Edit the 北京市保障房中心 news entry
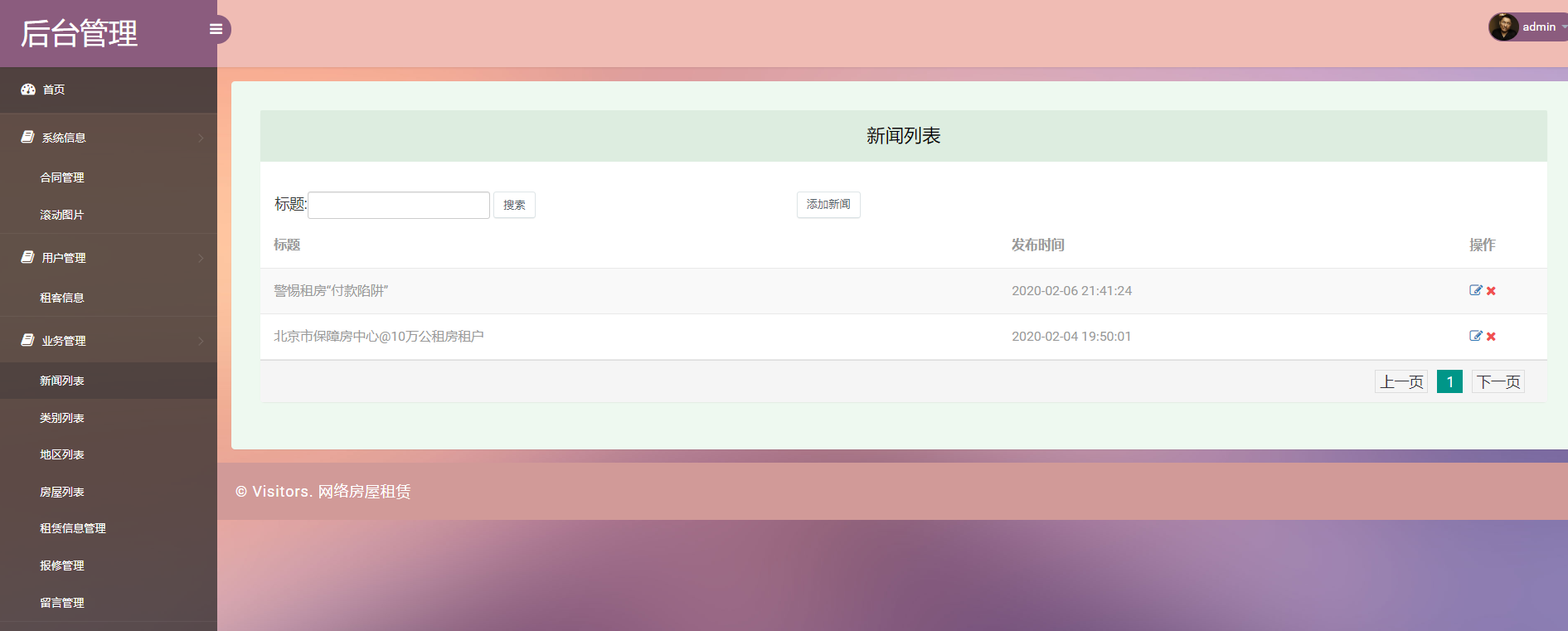 coord(1475,336)
